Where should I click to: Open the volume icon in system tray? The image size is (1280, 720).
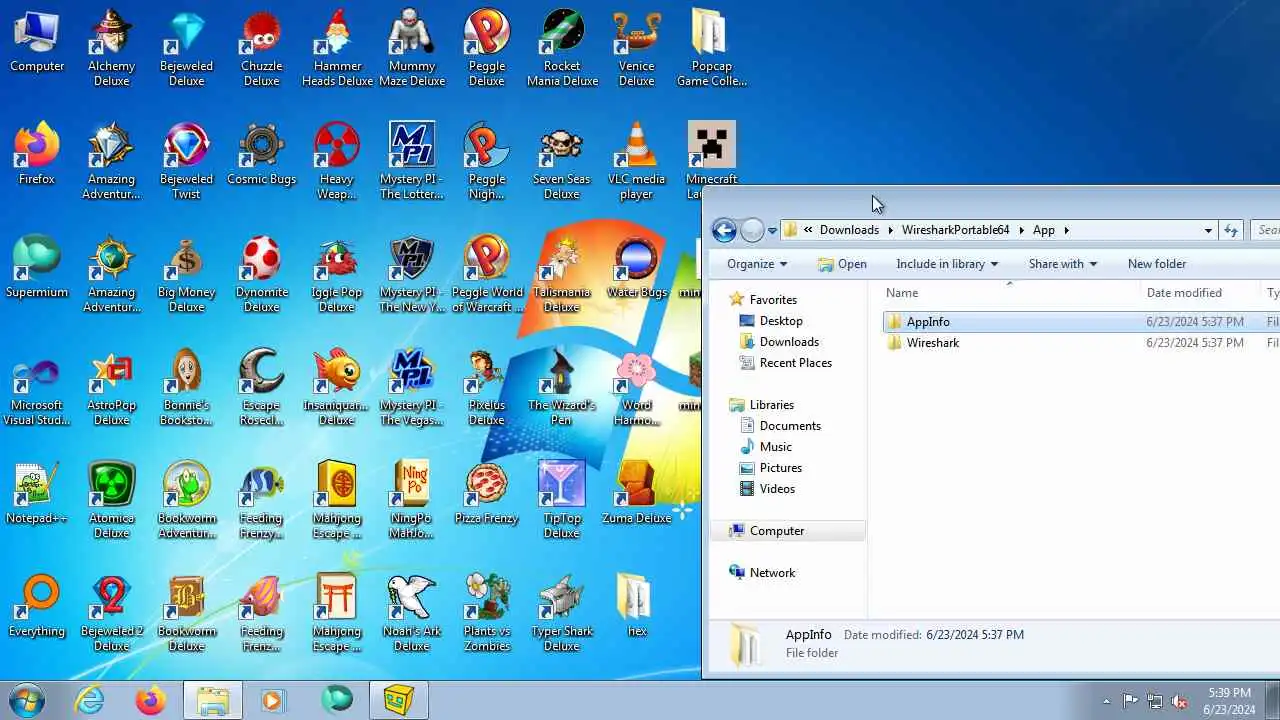tap(1179, 701)
